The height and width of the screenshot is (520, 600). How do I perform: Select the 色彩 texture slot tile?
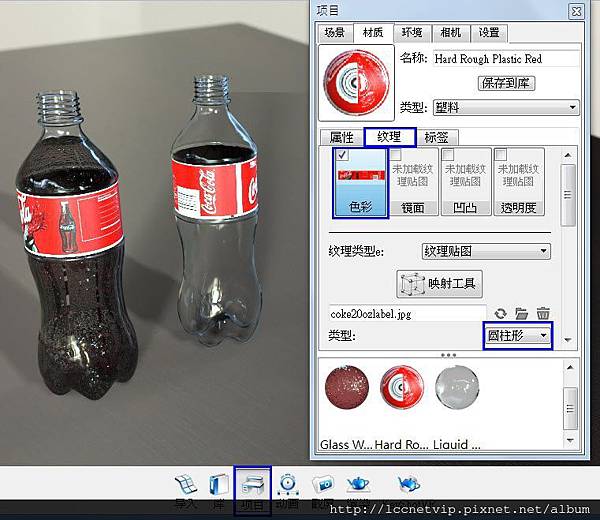(360, 183)
